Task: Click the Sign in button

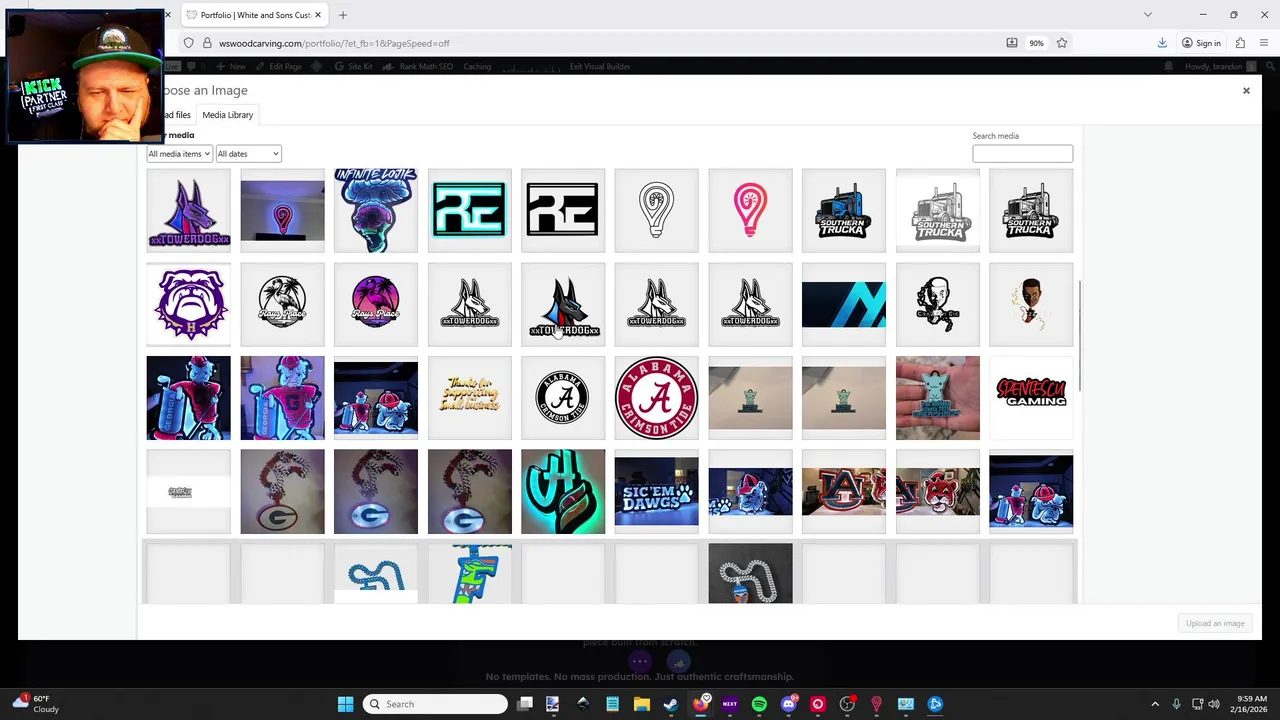Action: [x=1201, y=43]
